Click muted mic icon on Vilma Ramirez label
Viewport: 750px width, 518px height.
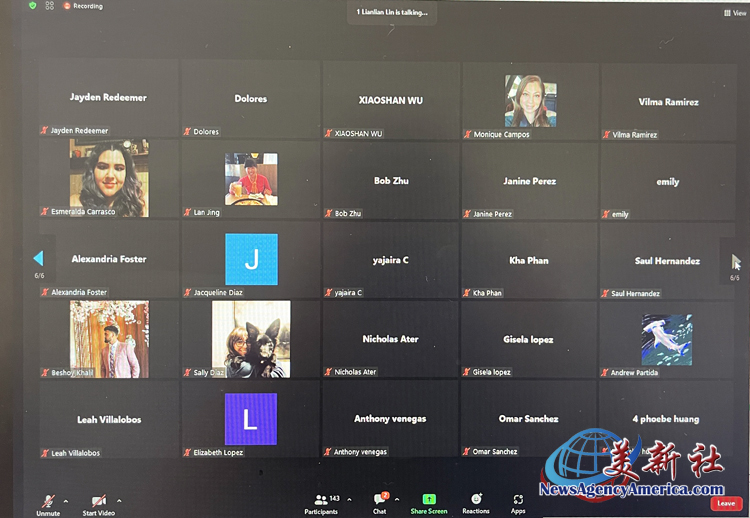coord(606,135)
